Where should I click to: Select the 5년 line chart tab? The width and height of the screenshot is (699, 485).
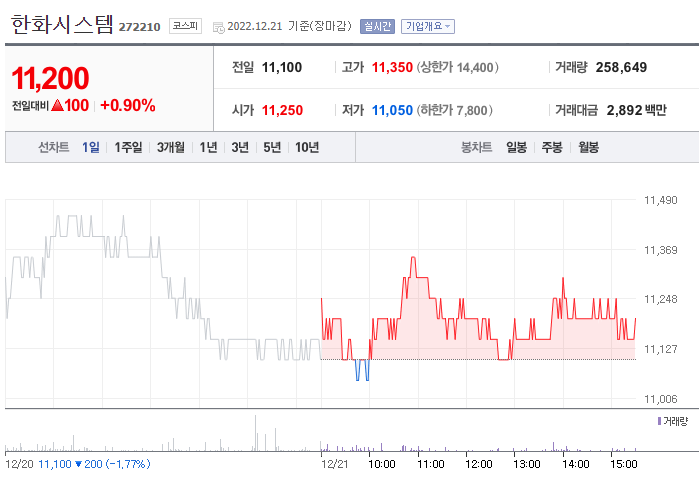(272, 147)
